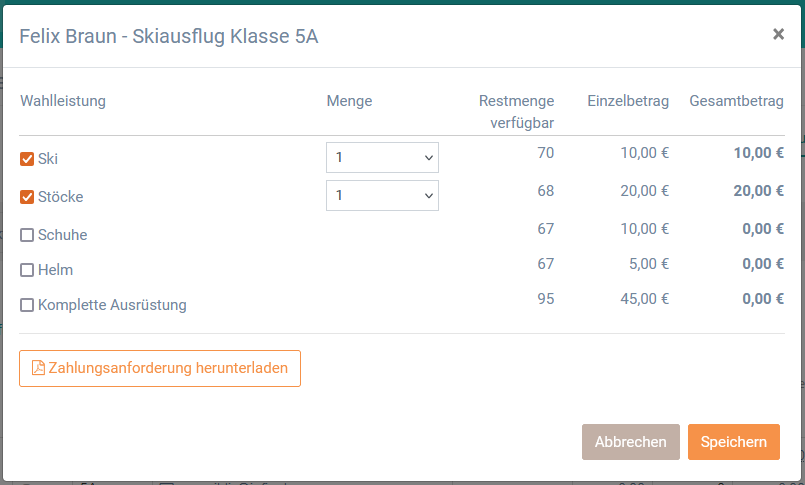The width and height of the screenshot is (805, 485).
Task: Click the Gesamtbetrag column header
Action: [736, 101]
